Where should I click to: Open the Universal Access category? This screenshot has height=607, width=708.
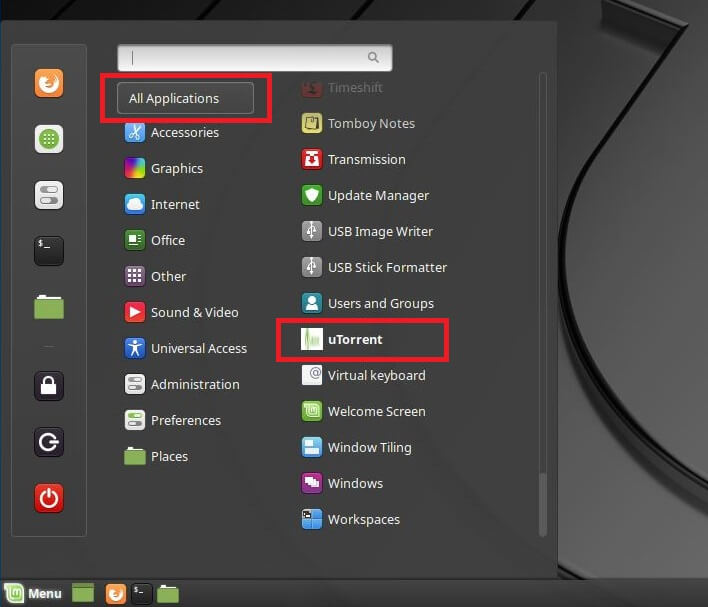(186, 348)
